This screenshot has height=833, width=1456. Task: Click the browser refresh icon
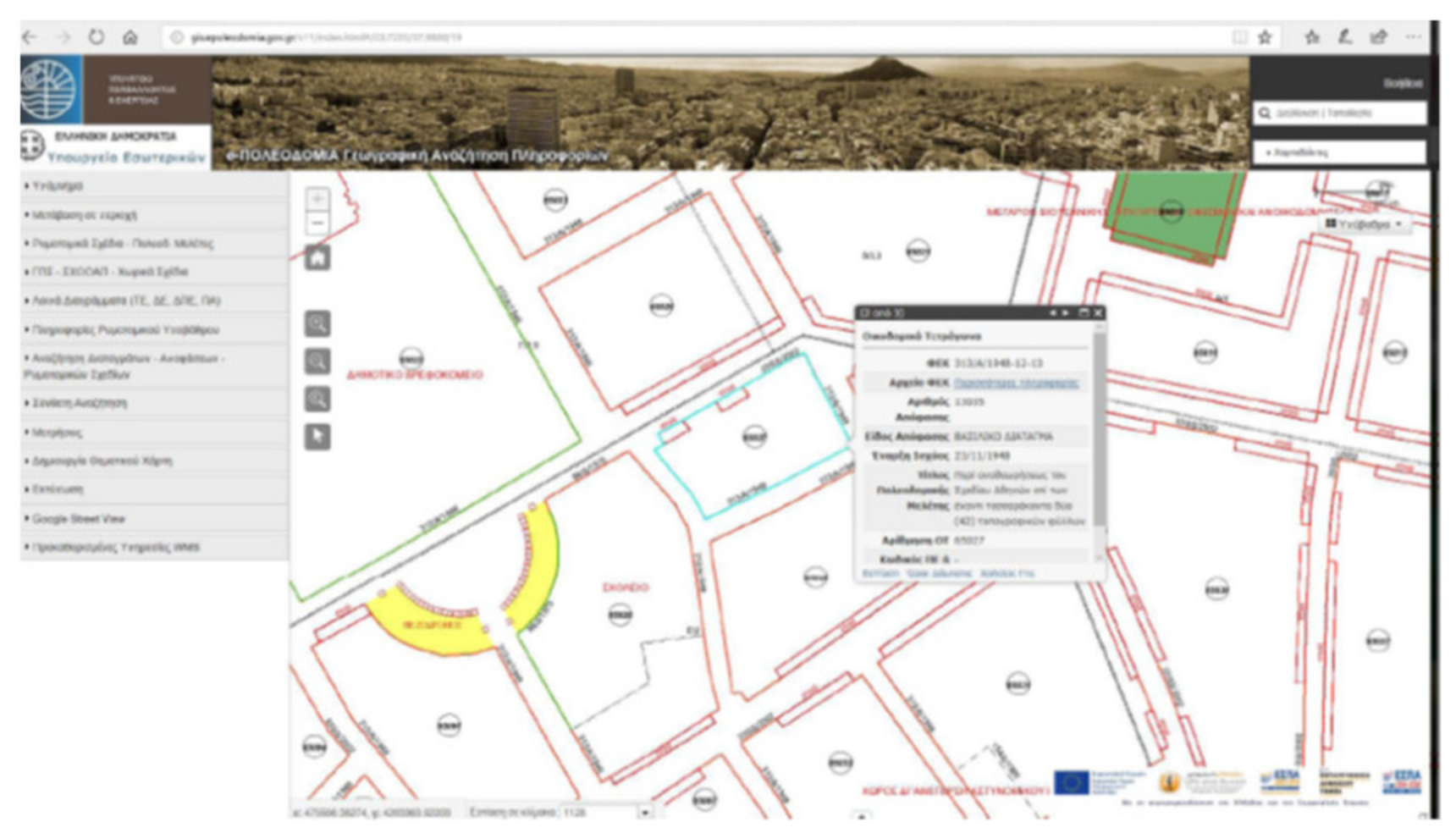pos(97,37)
